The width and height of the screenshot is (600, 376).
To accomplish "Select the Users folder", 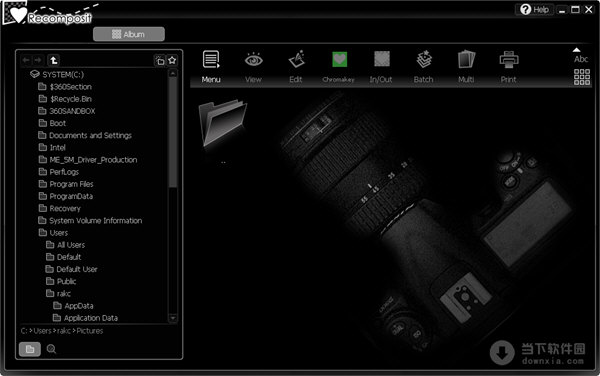I will [53, 233].
